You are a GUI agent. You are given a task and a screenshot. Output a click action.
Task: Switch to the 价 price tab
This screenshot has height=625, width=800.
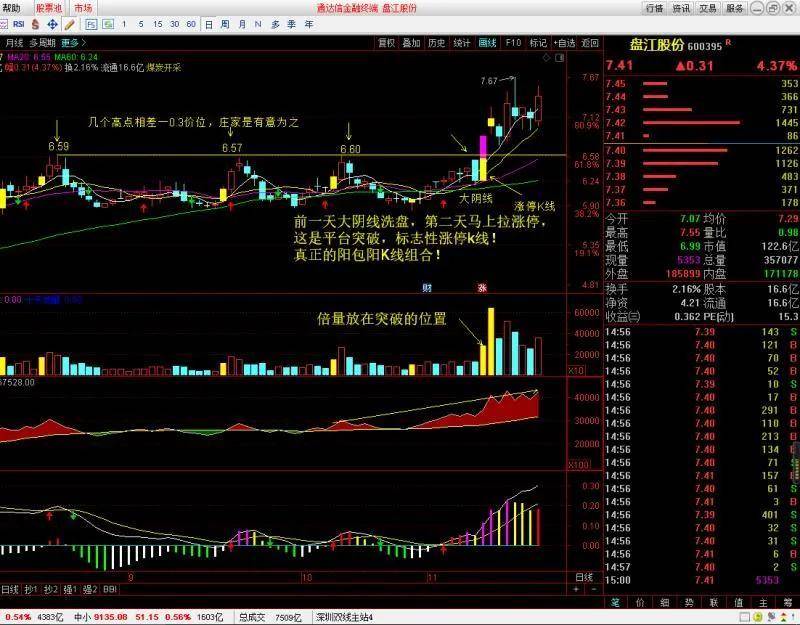640,603
